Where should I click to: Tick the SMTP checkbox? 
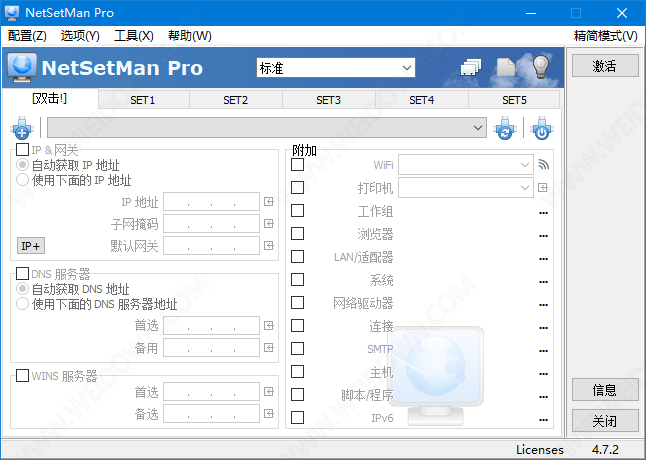click(x=297, y=349)
